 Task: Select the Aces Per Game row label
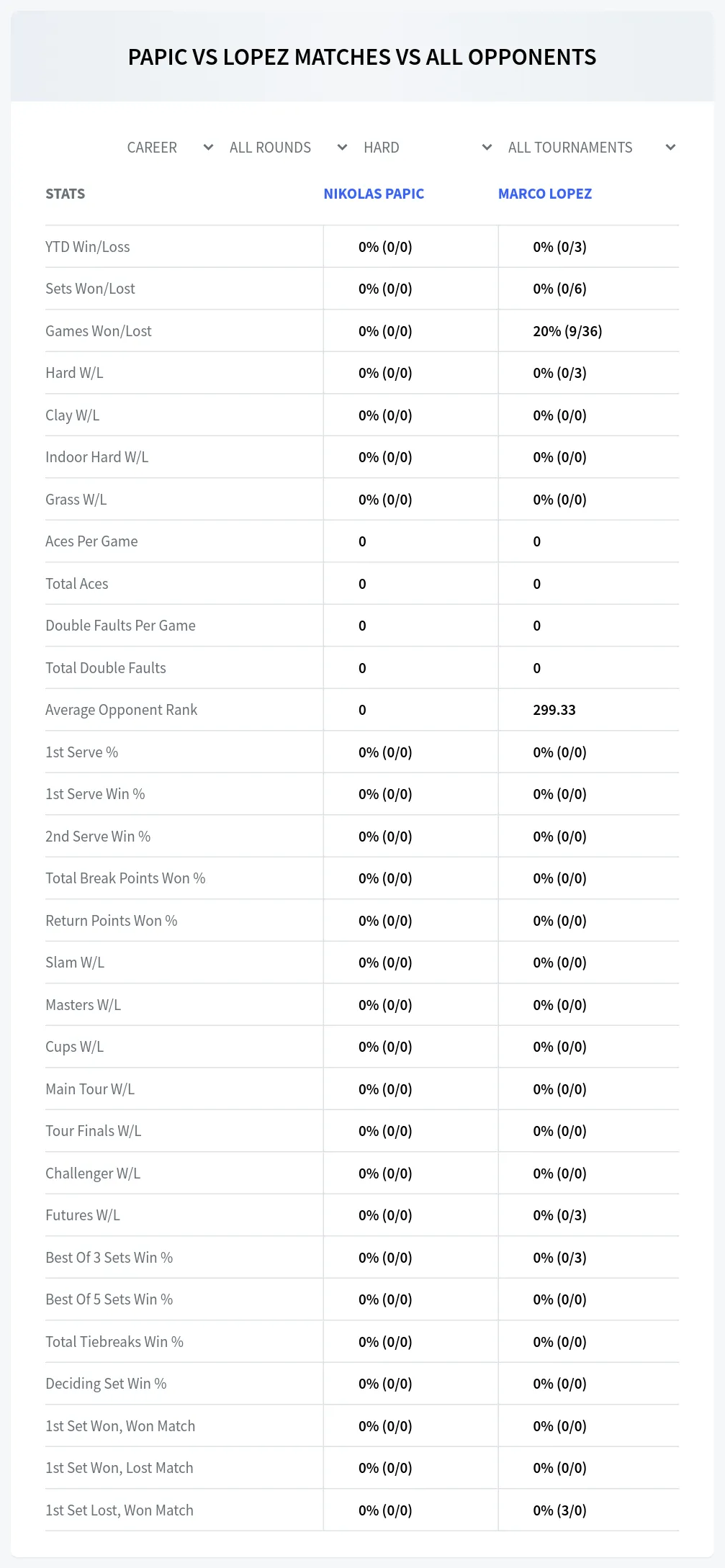pyautogui.click(x=91, y=541)
